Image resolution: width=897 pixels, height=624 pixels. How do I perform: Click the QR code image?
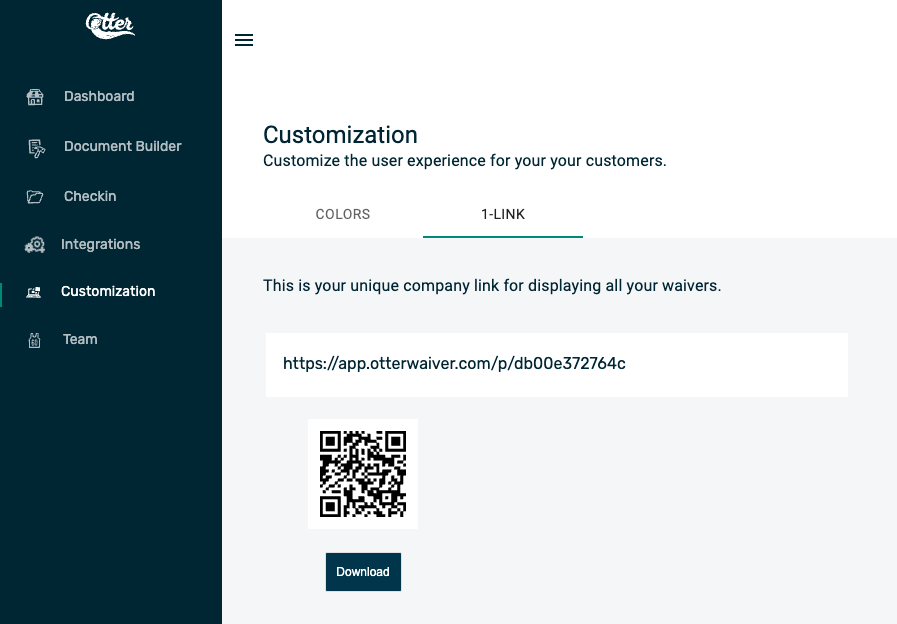pyautogui.click(x=363, y=474)
